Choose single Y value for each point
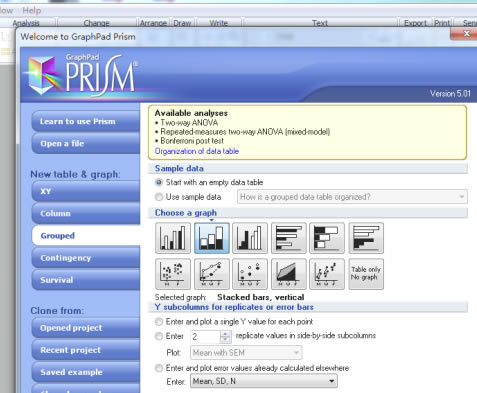 tap(159, 322)
